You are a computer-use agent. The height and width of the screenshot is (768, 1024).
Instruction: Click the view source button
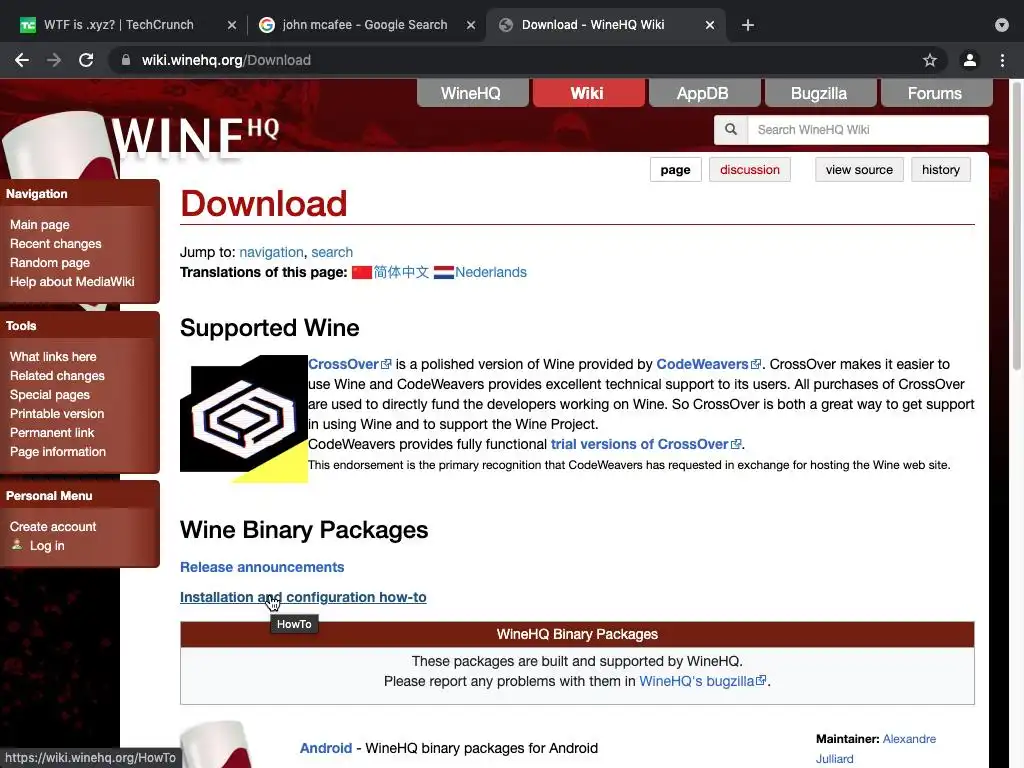(x=859, y=170)
